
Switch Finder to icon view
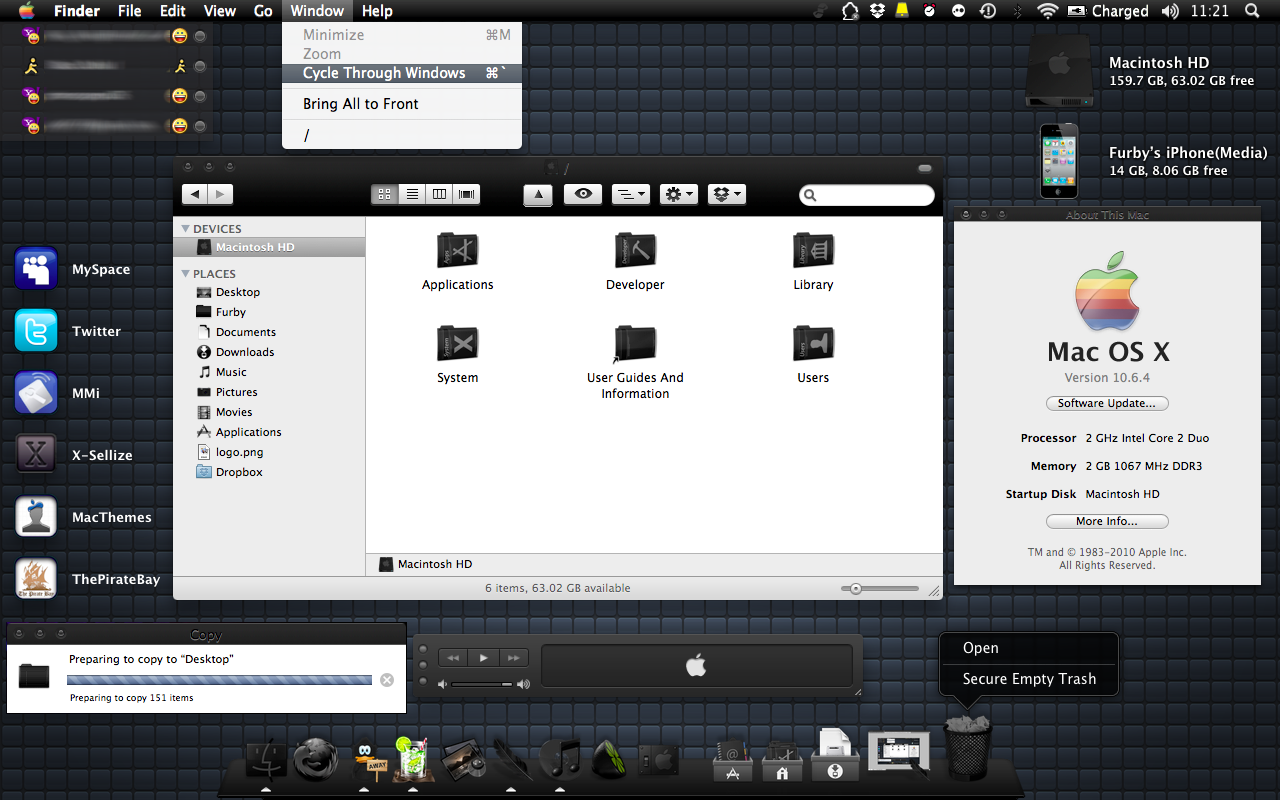tap(384, 194)
